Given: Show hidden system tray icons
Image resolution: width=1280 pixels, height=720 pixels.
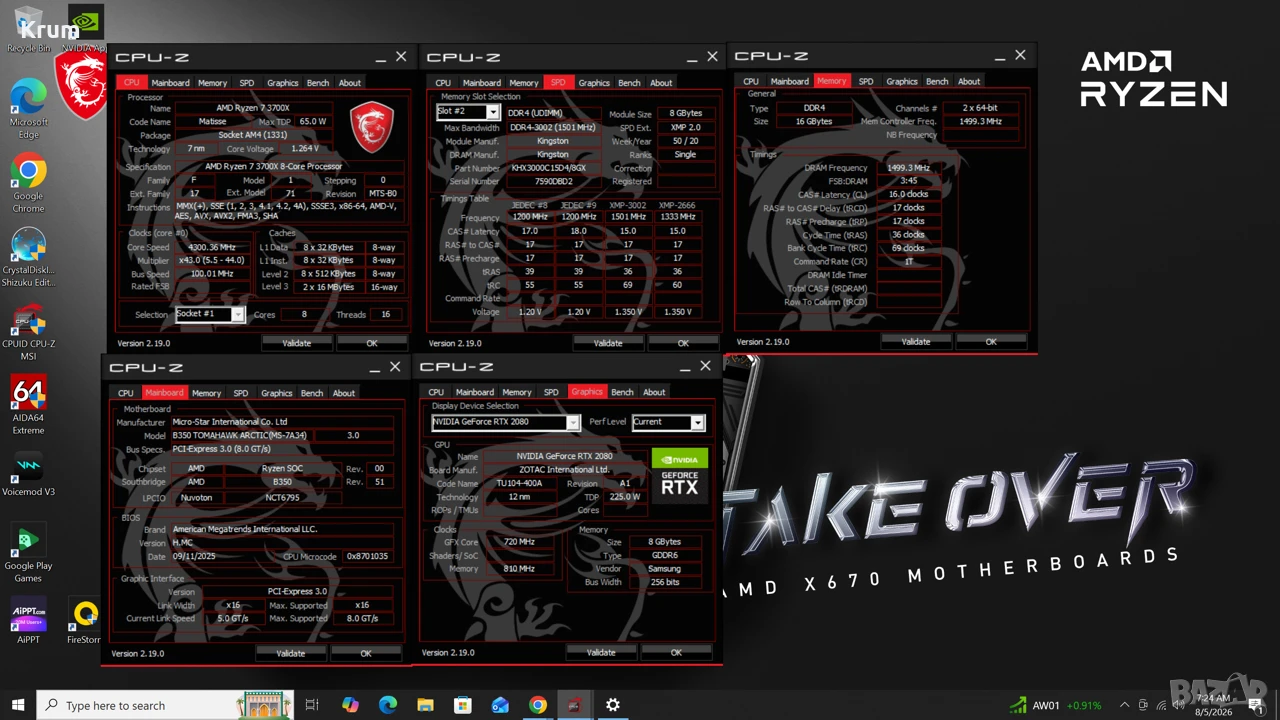Looking at the screenshot, I should tap(1124, 705).
